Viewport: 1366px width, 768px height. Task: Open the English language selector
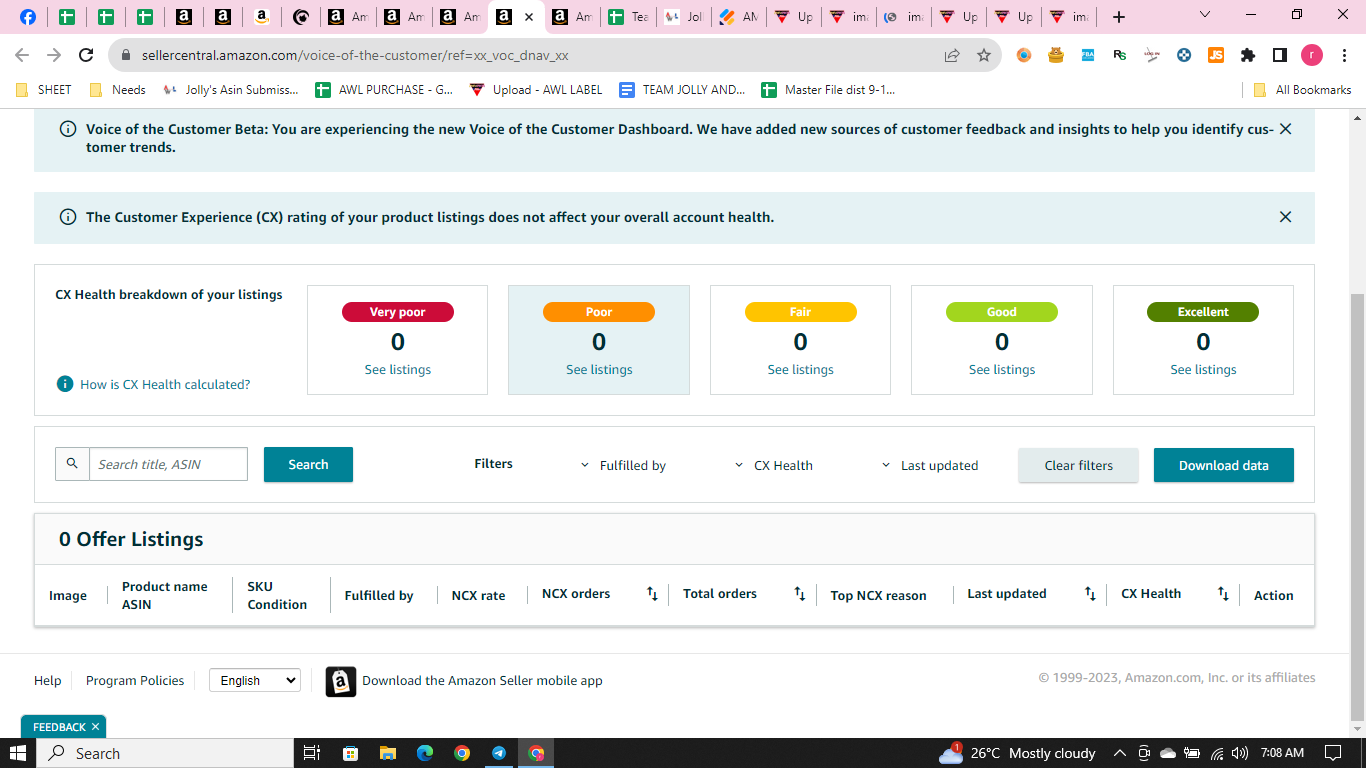254,680
